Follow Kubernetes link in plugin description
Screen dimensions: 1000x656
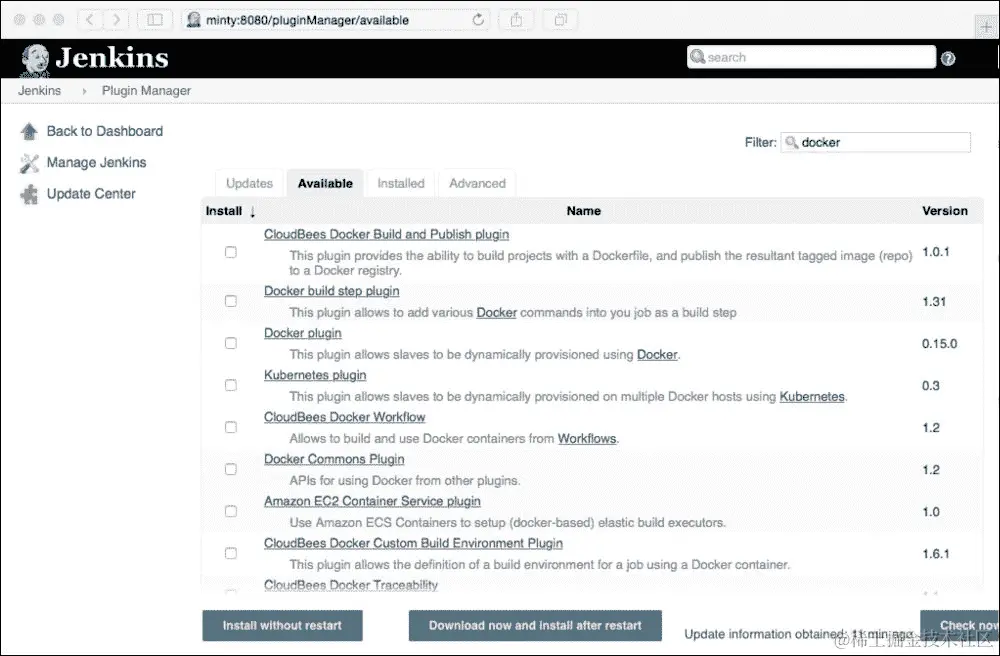point(812,397)
